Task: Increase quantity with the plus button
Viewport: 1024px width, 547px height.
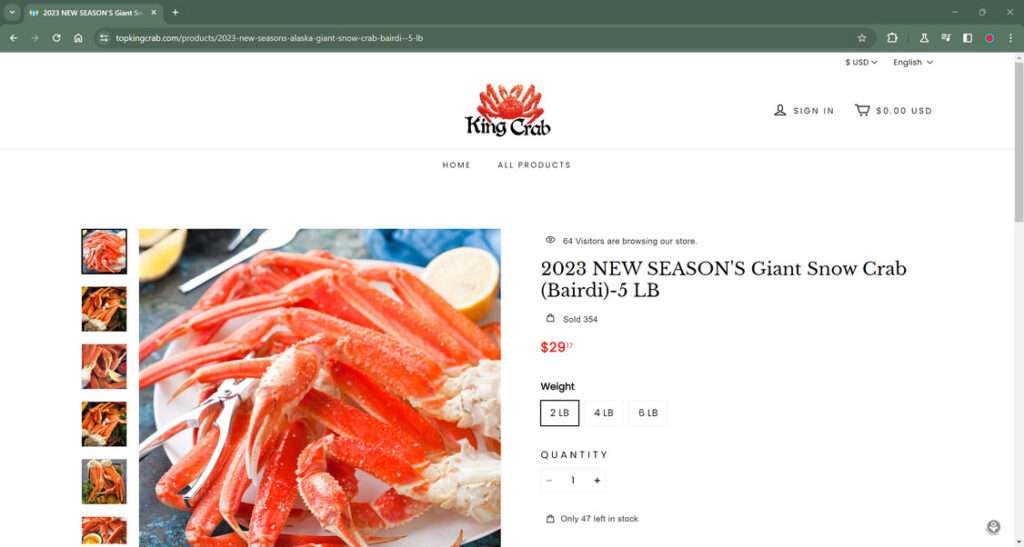Action: [597, 480]
